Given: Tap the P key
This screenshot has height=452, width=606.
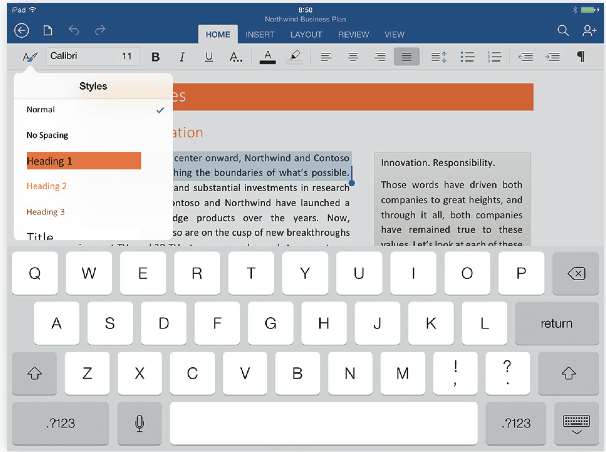Looking at the screenshot, I should [521, 274].
